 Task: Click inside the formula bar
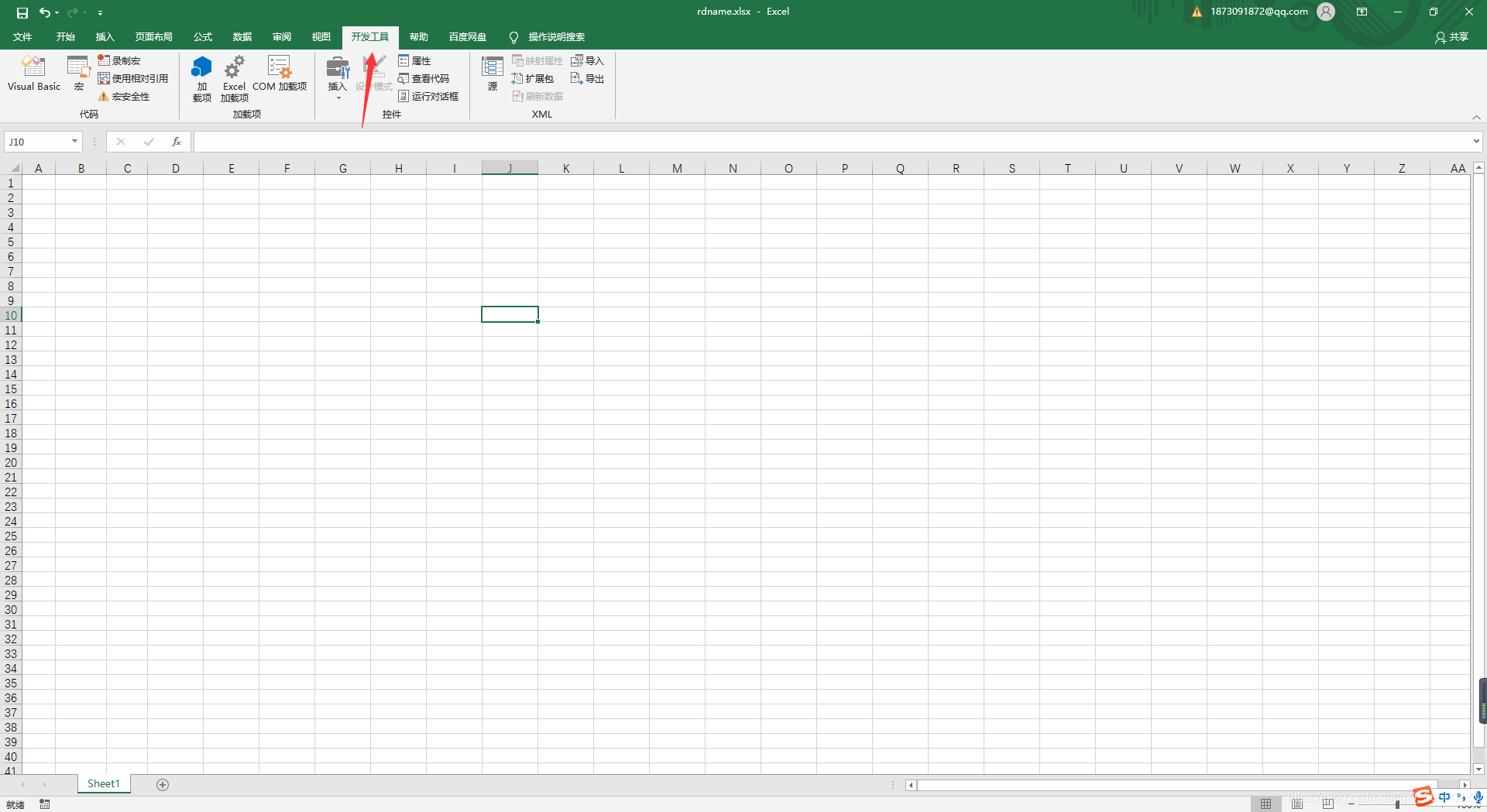(x=833, y=142)
